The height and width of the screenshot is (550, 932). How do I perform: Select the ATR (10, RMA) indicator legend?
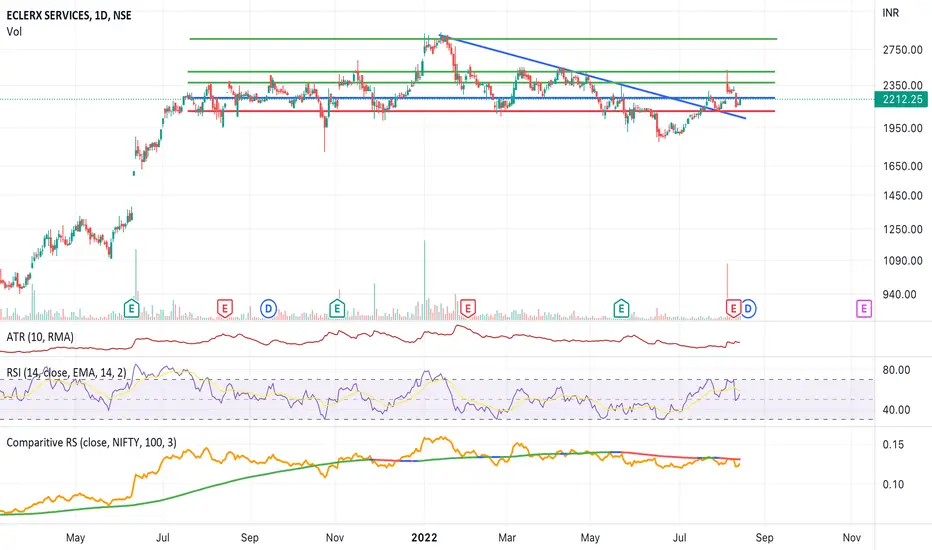point(40,337)
